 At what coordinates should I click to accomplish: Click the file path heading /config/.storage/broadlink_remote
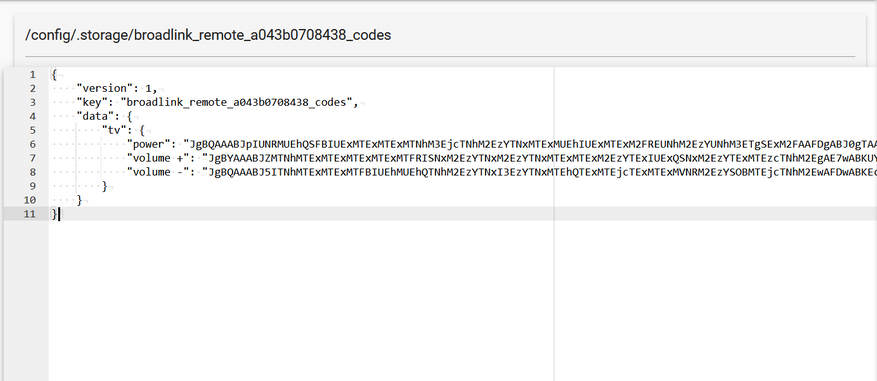coord(208,35)
